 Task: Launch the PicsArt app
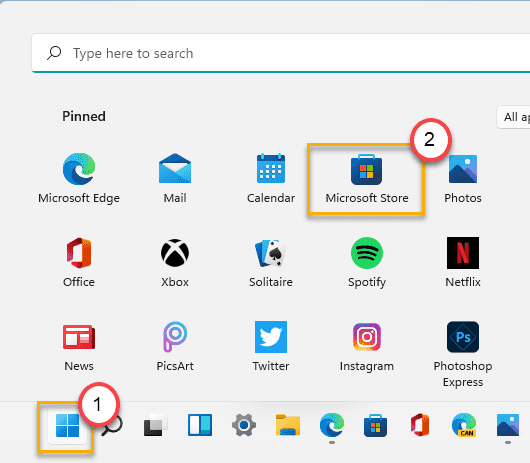[175, 347]
